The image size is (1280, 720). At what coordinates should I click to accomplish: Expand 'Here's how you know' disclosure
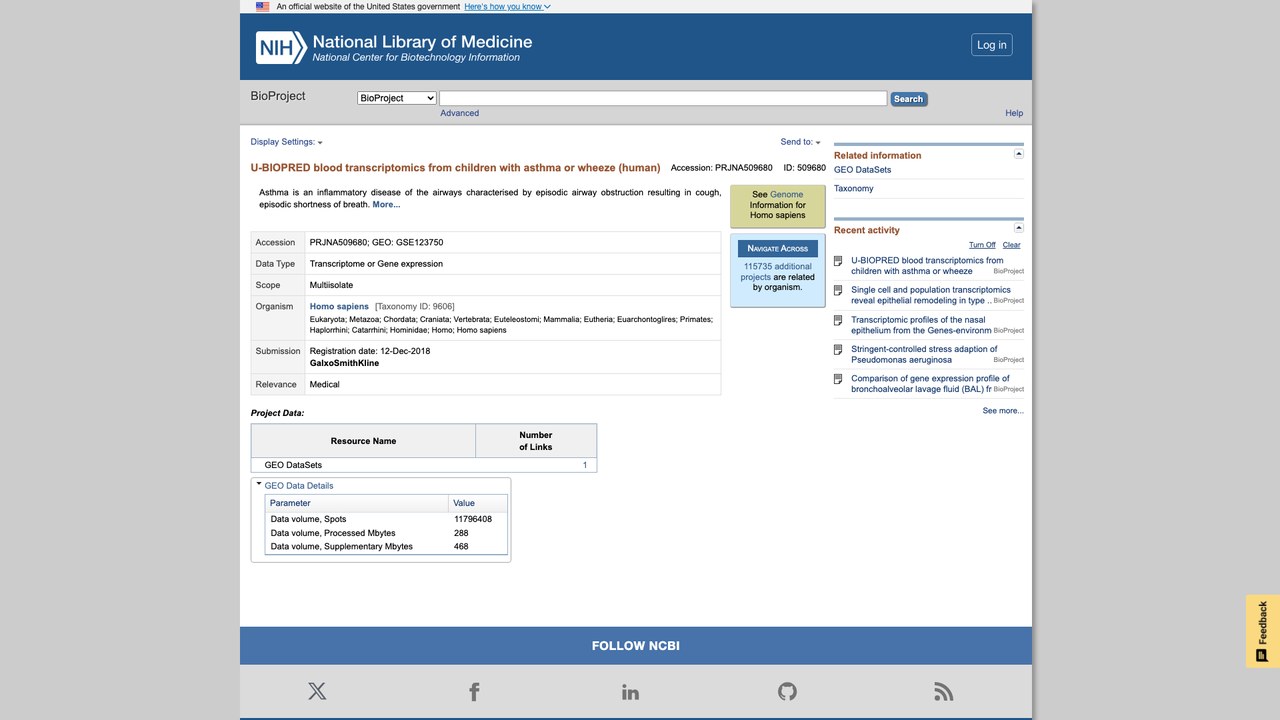click(507, 6)
